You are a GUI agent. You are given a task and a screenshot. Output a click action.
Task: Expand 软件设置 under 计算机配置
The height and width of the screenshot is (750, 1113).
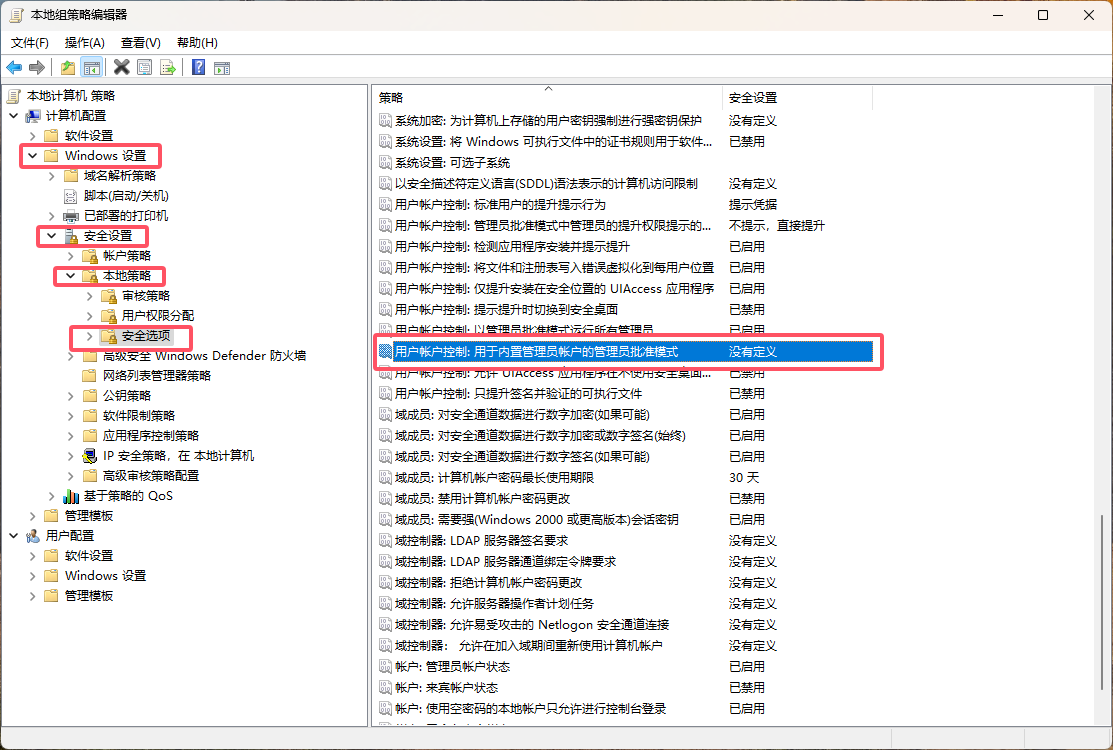click(33, 136)
